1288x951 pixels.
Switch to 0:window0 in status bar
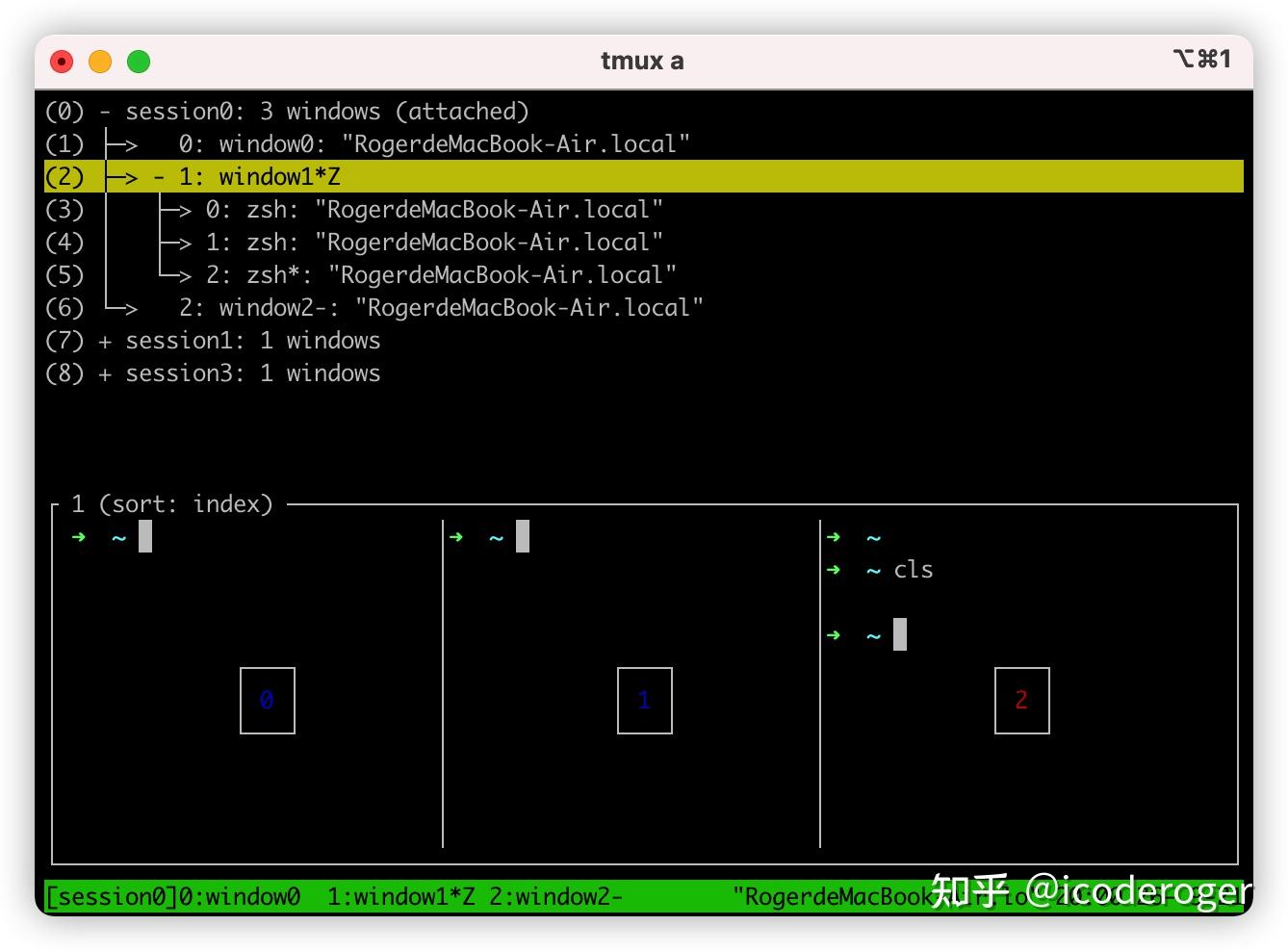pyautogui.click(x=240, y=897)
